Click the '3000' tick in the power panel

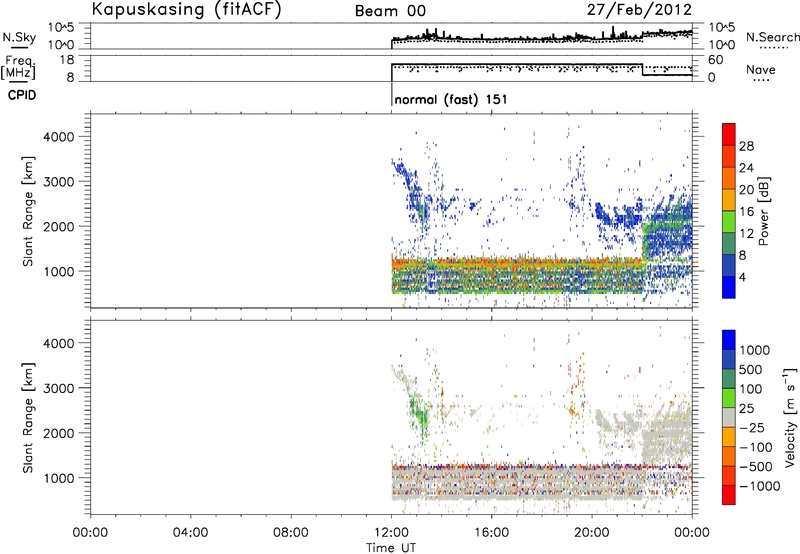point(58,182)
